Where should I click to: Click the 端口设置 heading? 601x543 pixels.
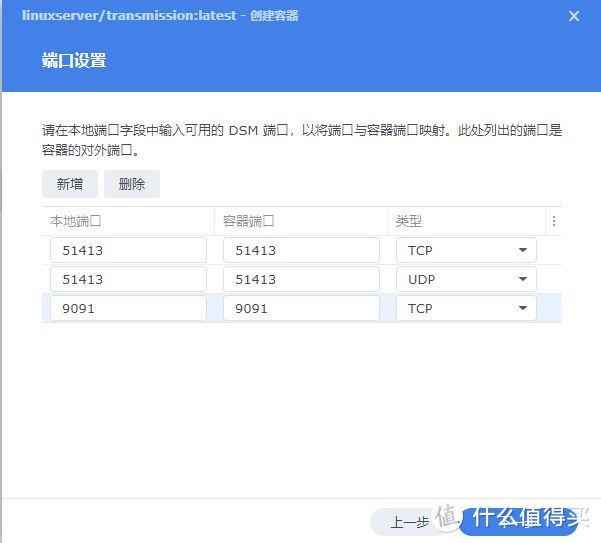point(74,61)
